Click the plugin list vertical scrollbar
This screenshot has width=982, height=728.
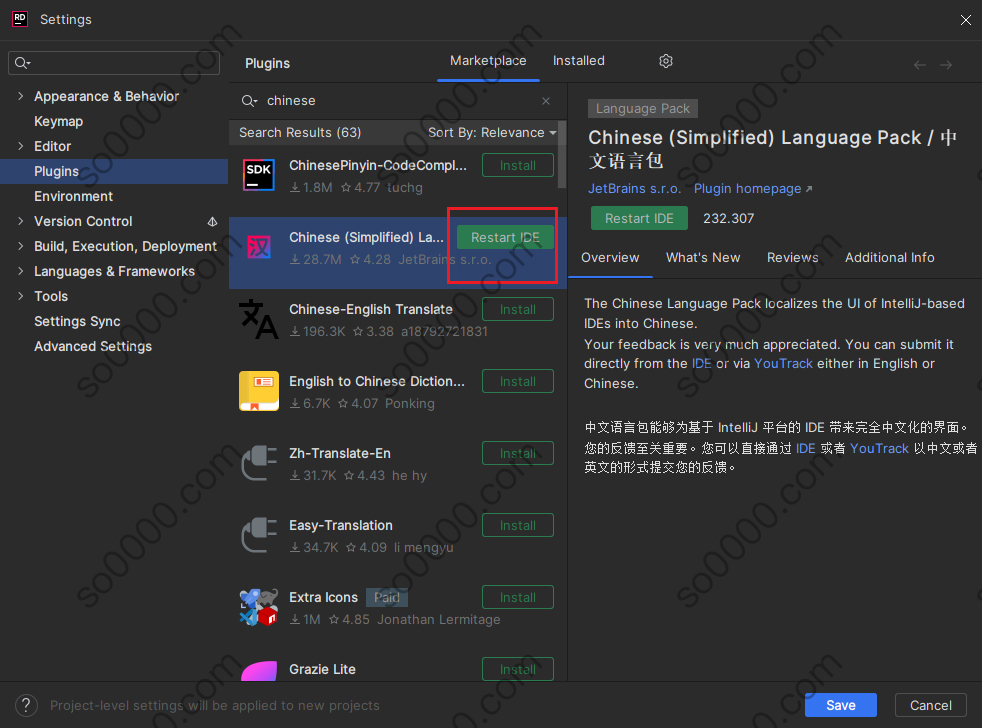coord(562,155)
